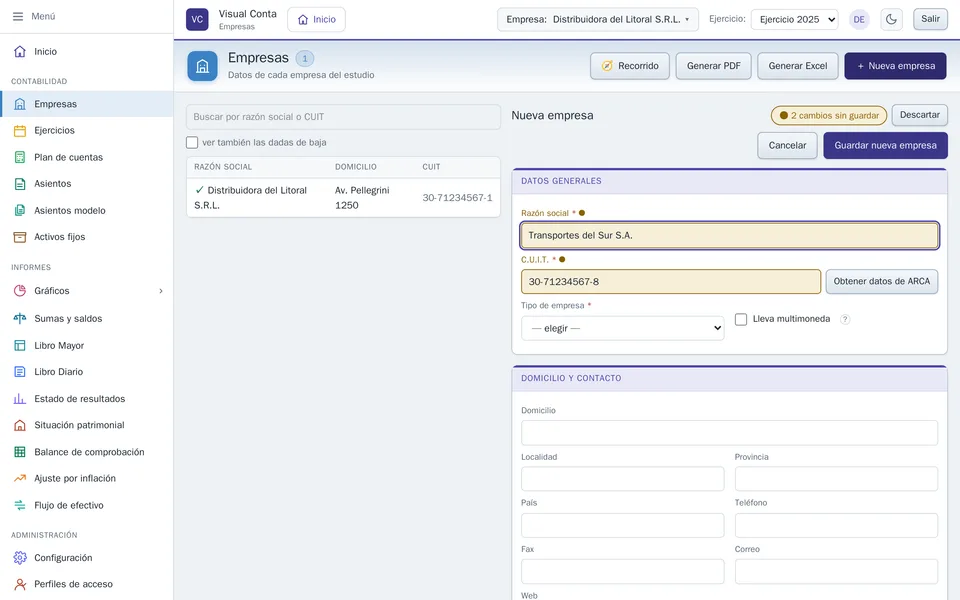Click the Balance de comprobación grid icon
This screenshot has width=960, height=600.
tap(20, 452)
